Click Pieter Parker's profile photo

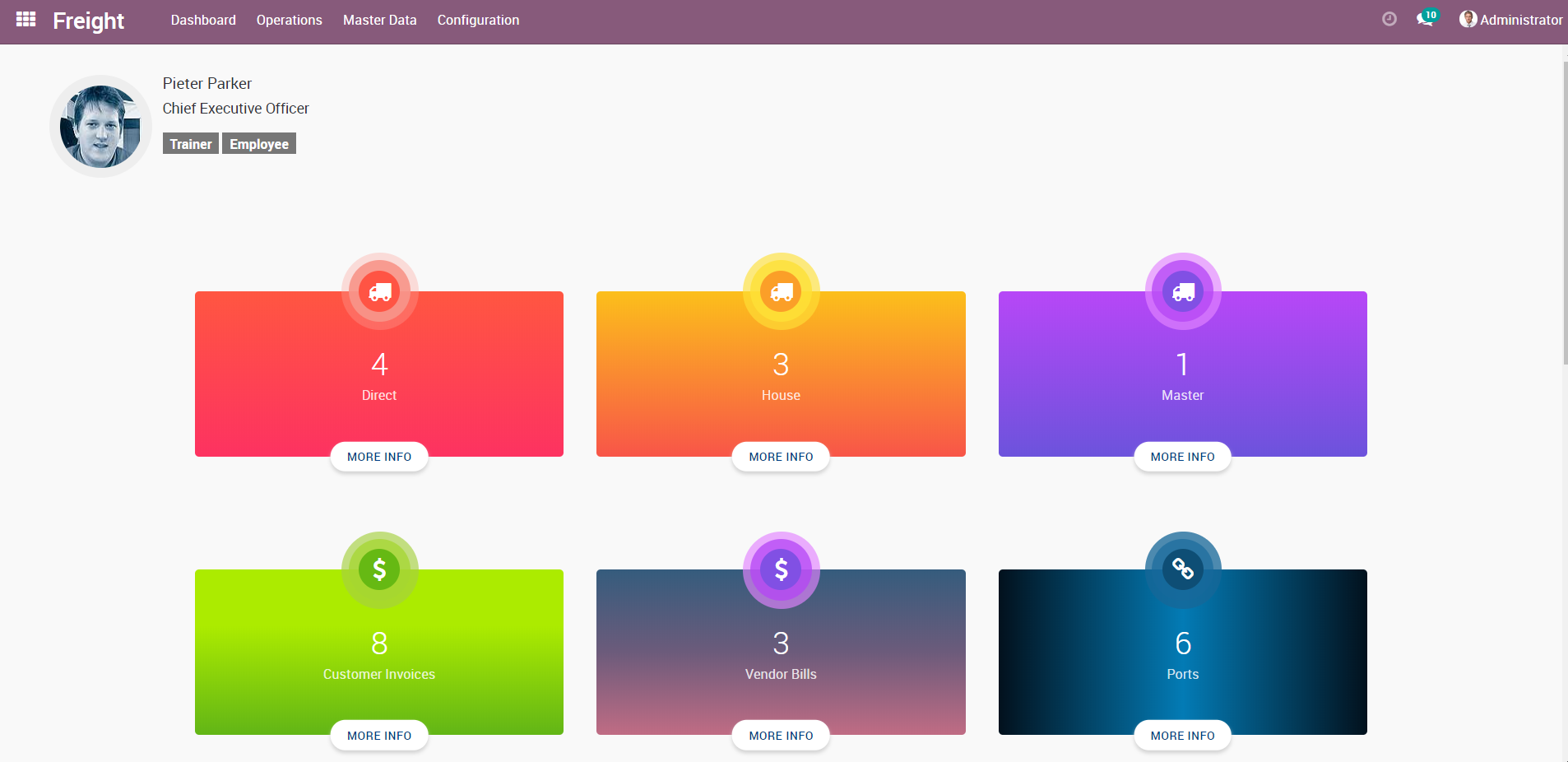click(100, 127)
